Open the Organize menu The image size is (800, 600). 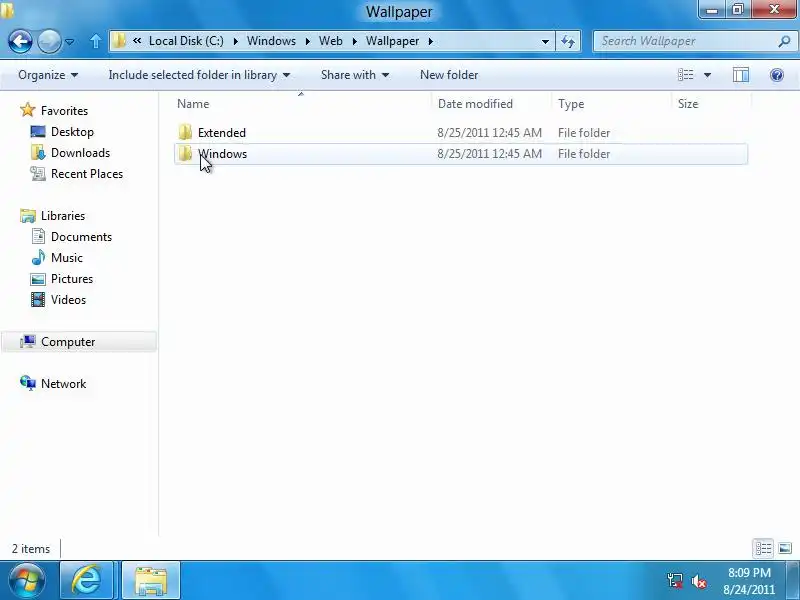coord(48,75)
